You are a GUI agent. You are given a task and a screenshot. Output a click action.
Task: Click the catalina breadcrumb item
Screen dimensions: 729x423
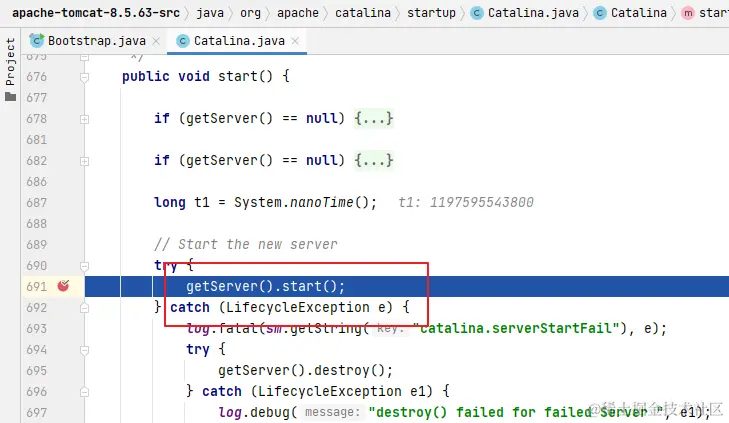[x=363, y=13]
